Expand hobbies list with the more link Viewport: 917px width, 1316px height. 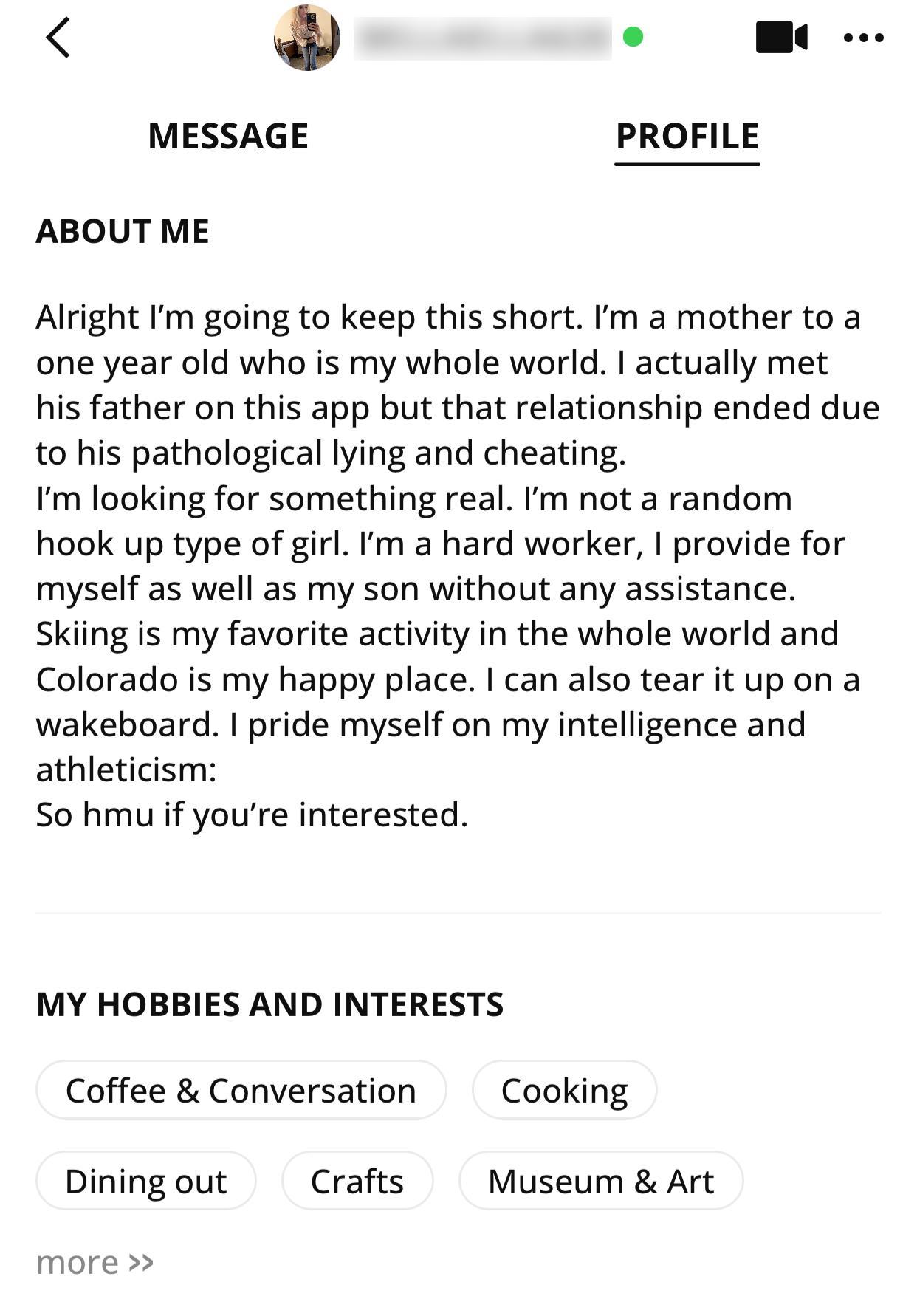point(78,1262)
